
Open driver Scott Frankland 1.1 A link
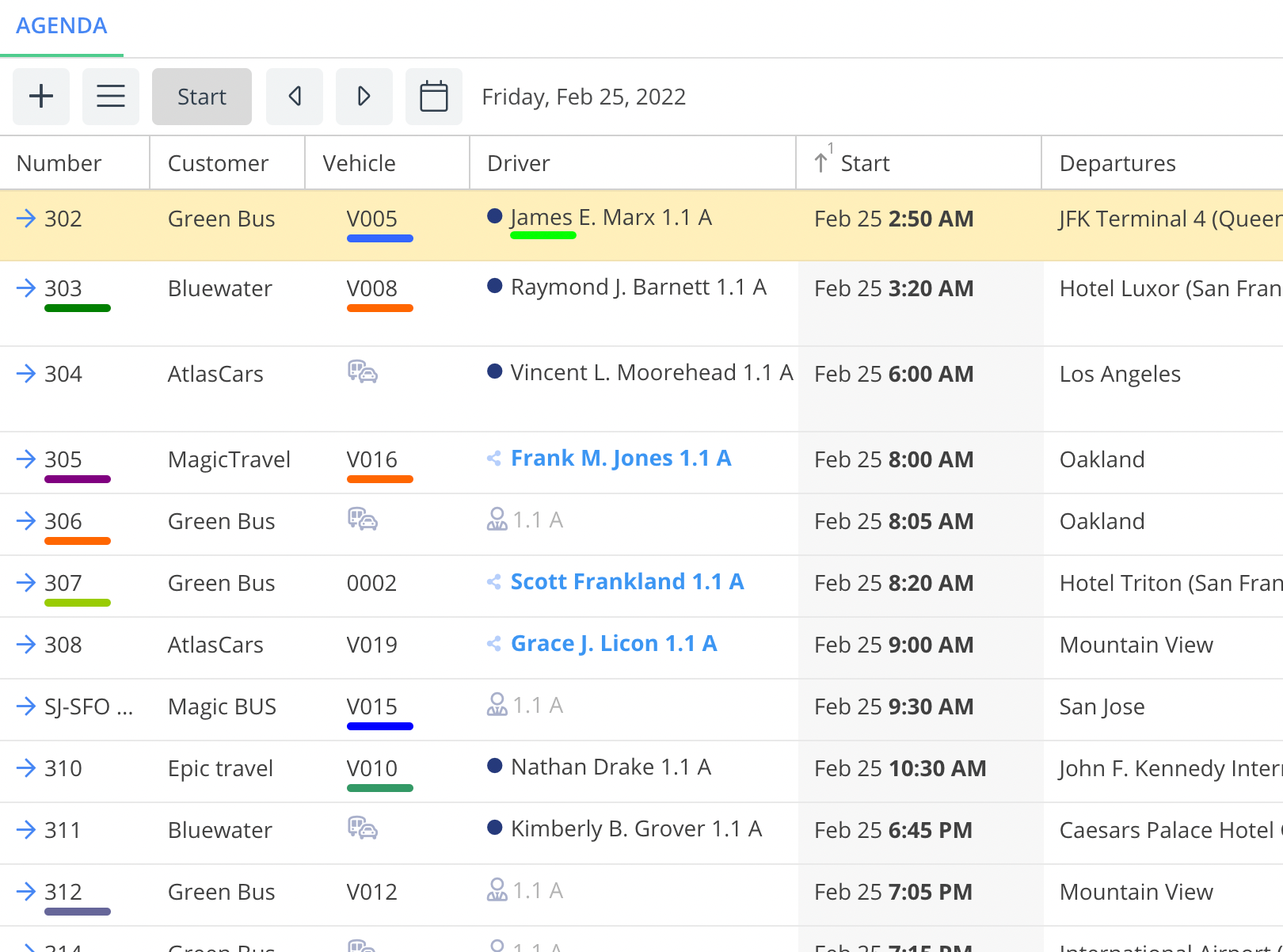(627, 582)
